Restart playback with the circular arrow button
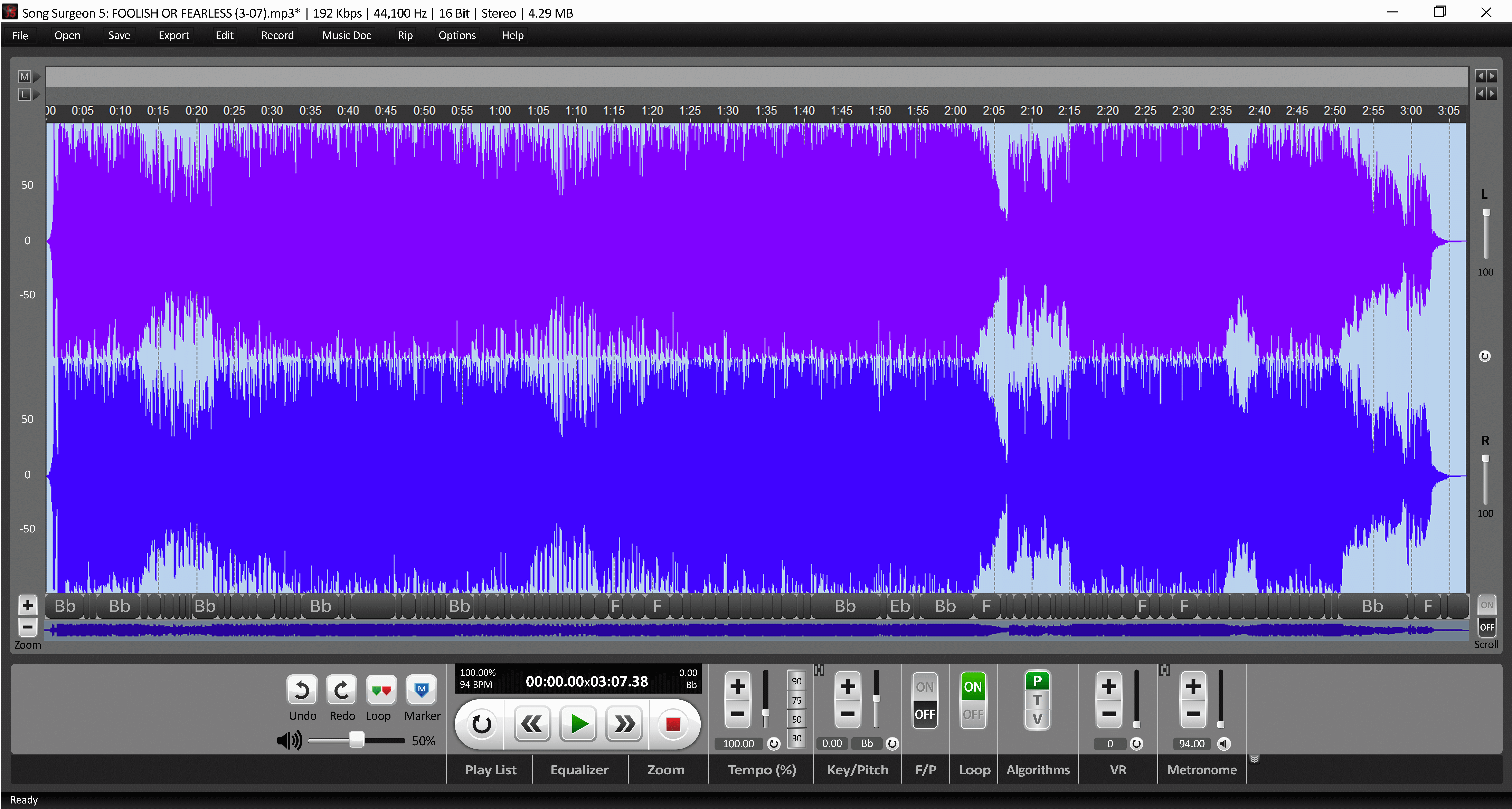 (x=481, y=724)
